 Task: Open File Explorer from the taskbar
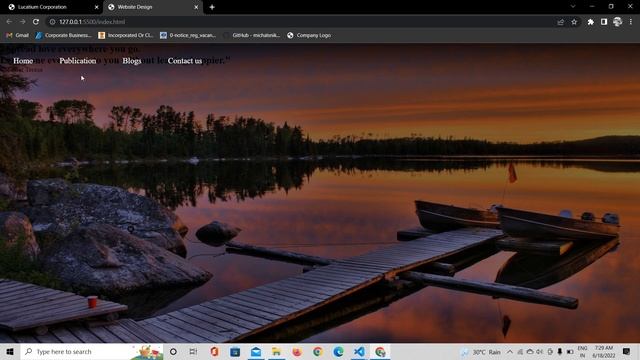[276, 351]
